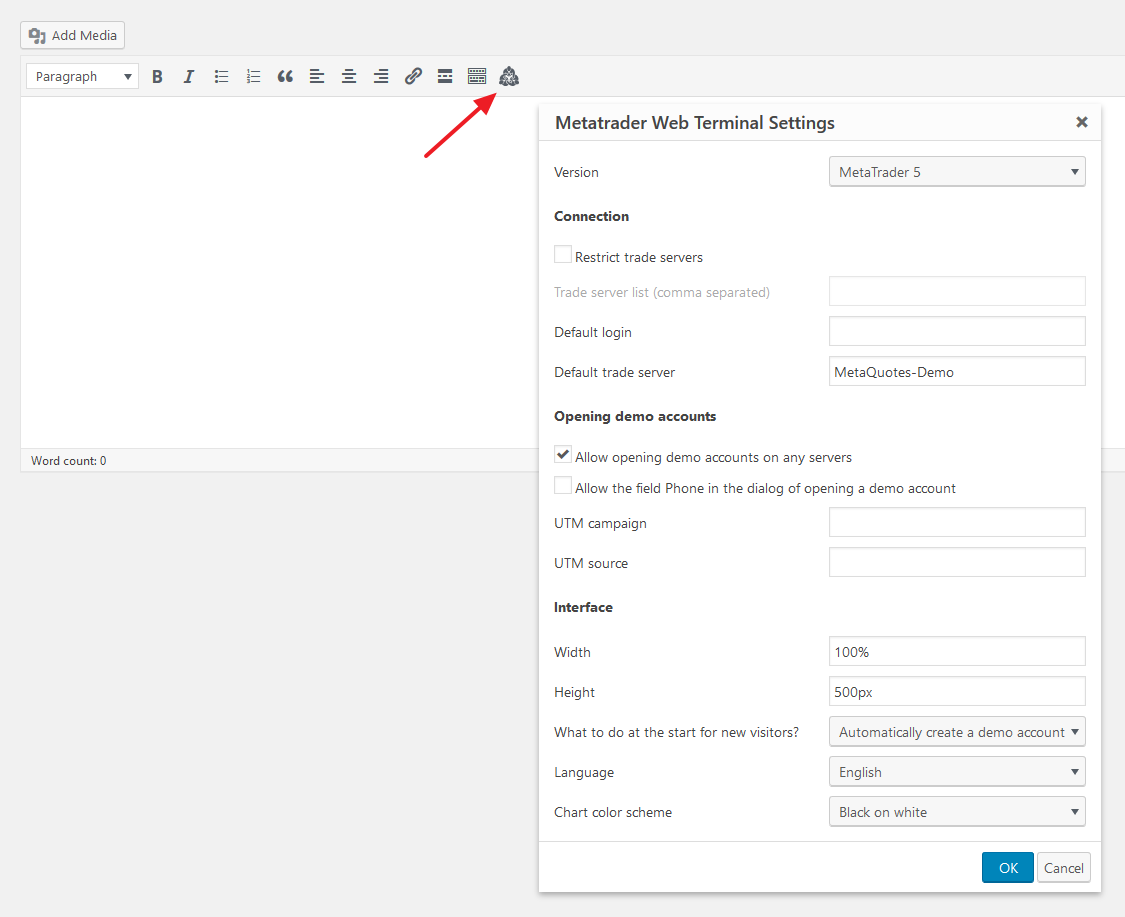1125x917 pixels.
Task: Open the MetaTrader Web Terminal toolbar icon
Action: [x=509, y=76]
